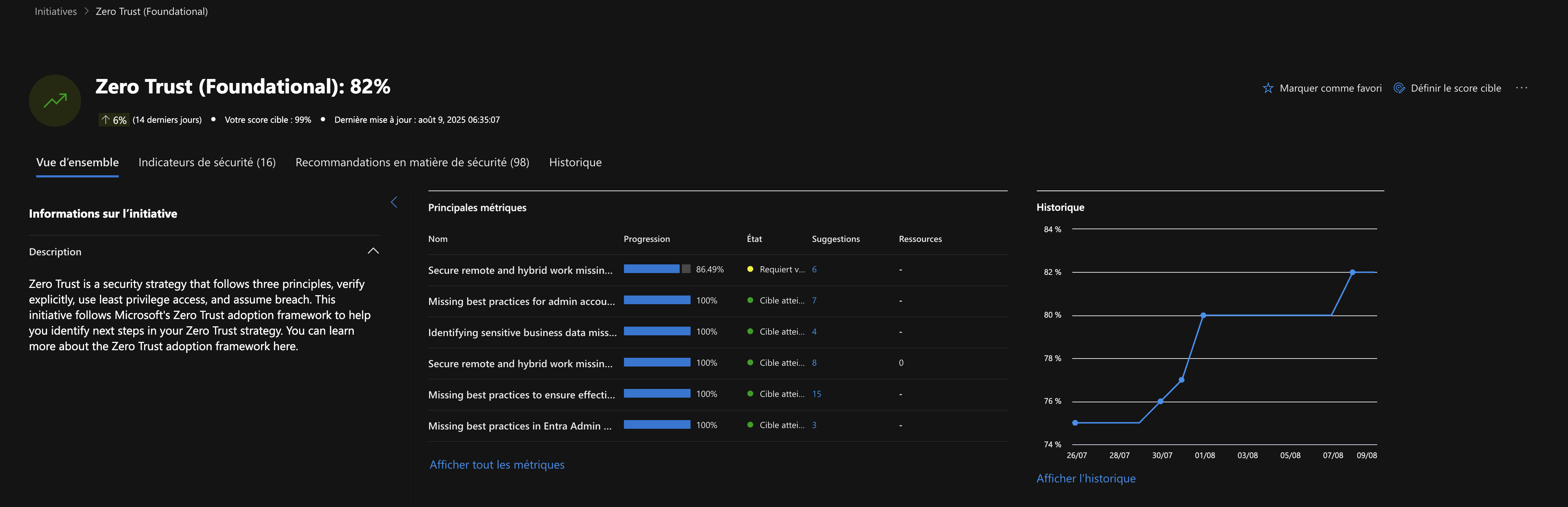This screenshot has width=1568, height=507.
Task: Click the progress bar for Identifying sensitive business data
Action: pos(657,331)
